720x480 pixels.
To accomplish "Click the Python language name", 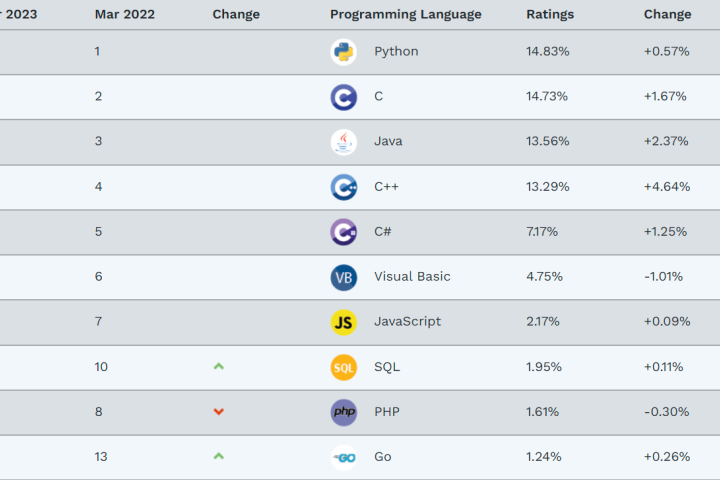I will 396,51.
